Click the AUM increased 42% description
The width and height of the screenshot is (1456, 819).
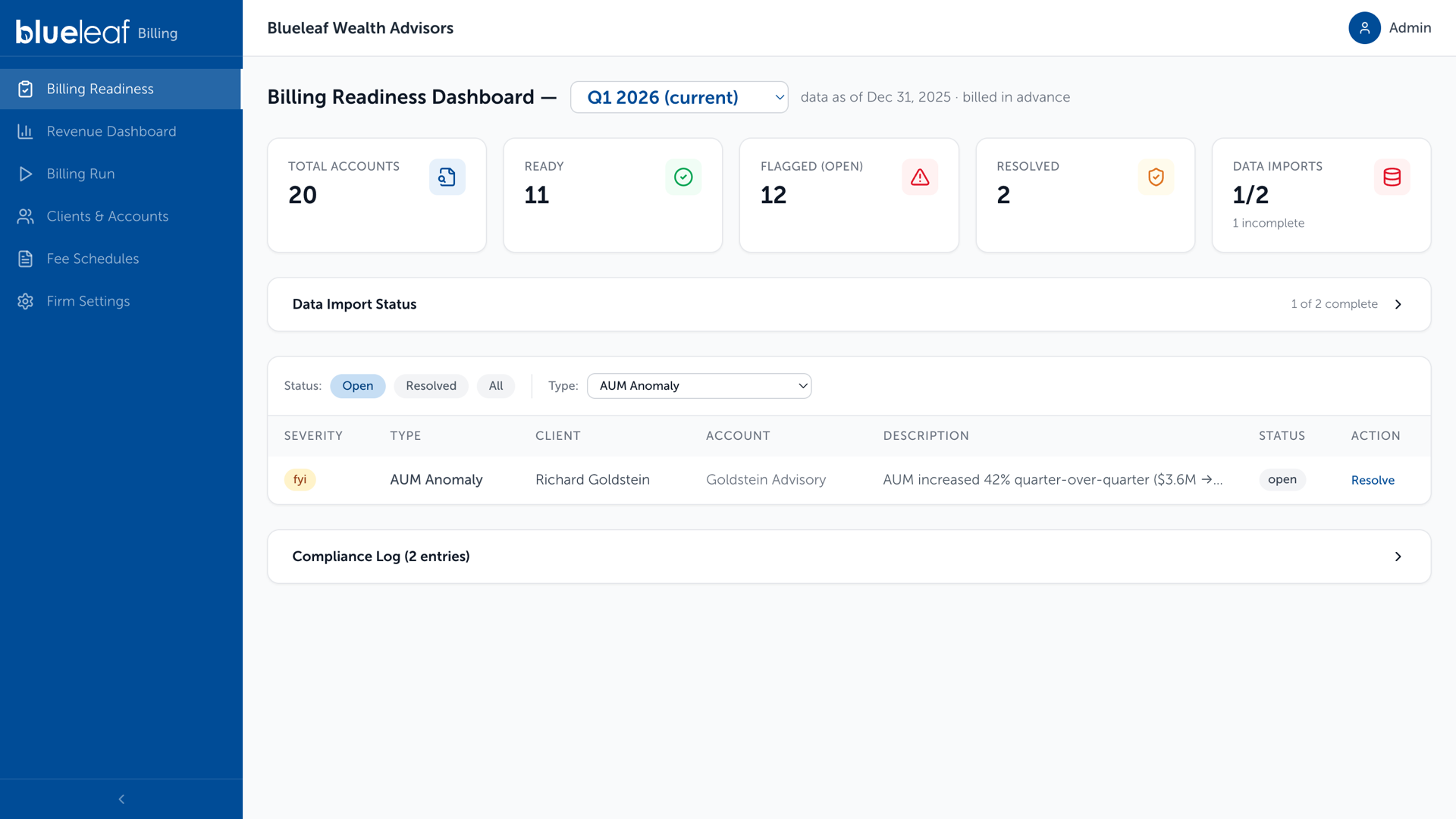[1053, 480]
